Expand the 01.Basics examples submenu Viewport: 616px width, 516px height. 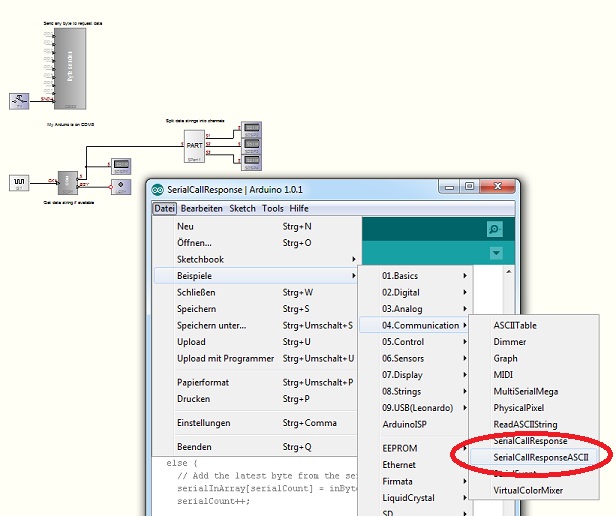(416, 276)
